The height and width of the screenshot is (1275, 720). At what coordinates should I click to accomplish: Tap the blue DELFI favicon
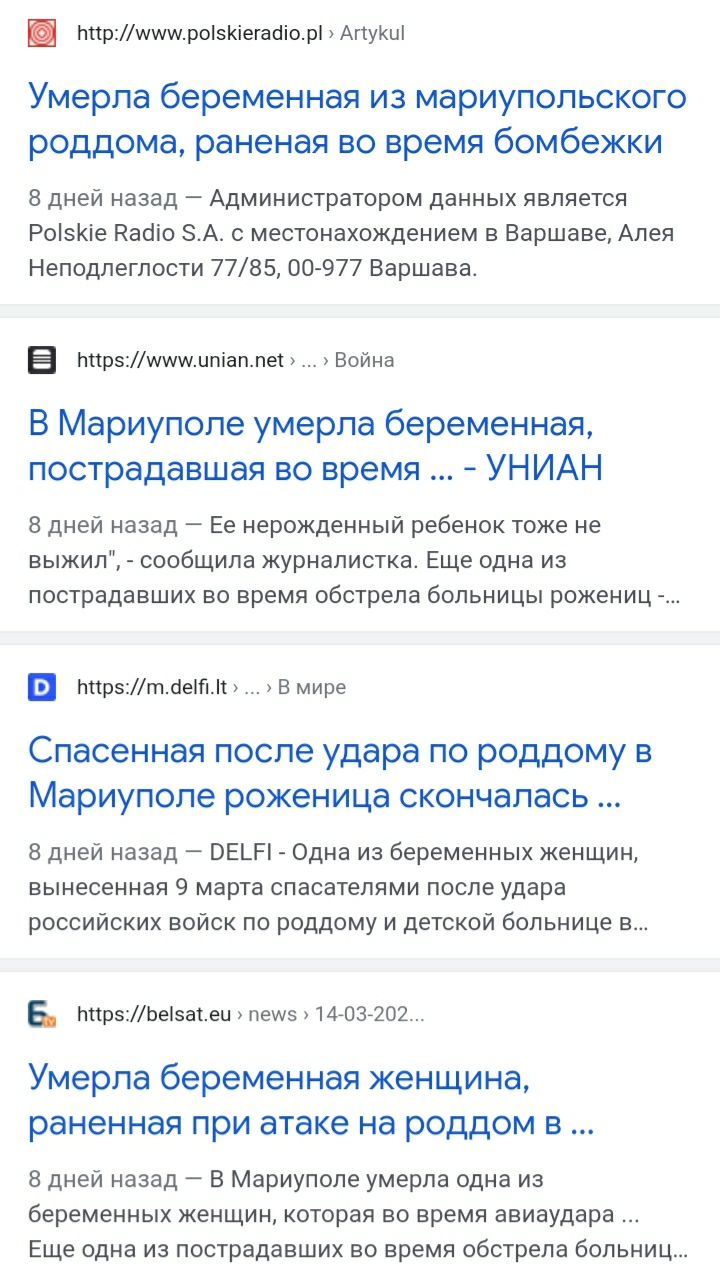tap(42, 687)
